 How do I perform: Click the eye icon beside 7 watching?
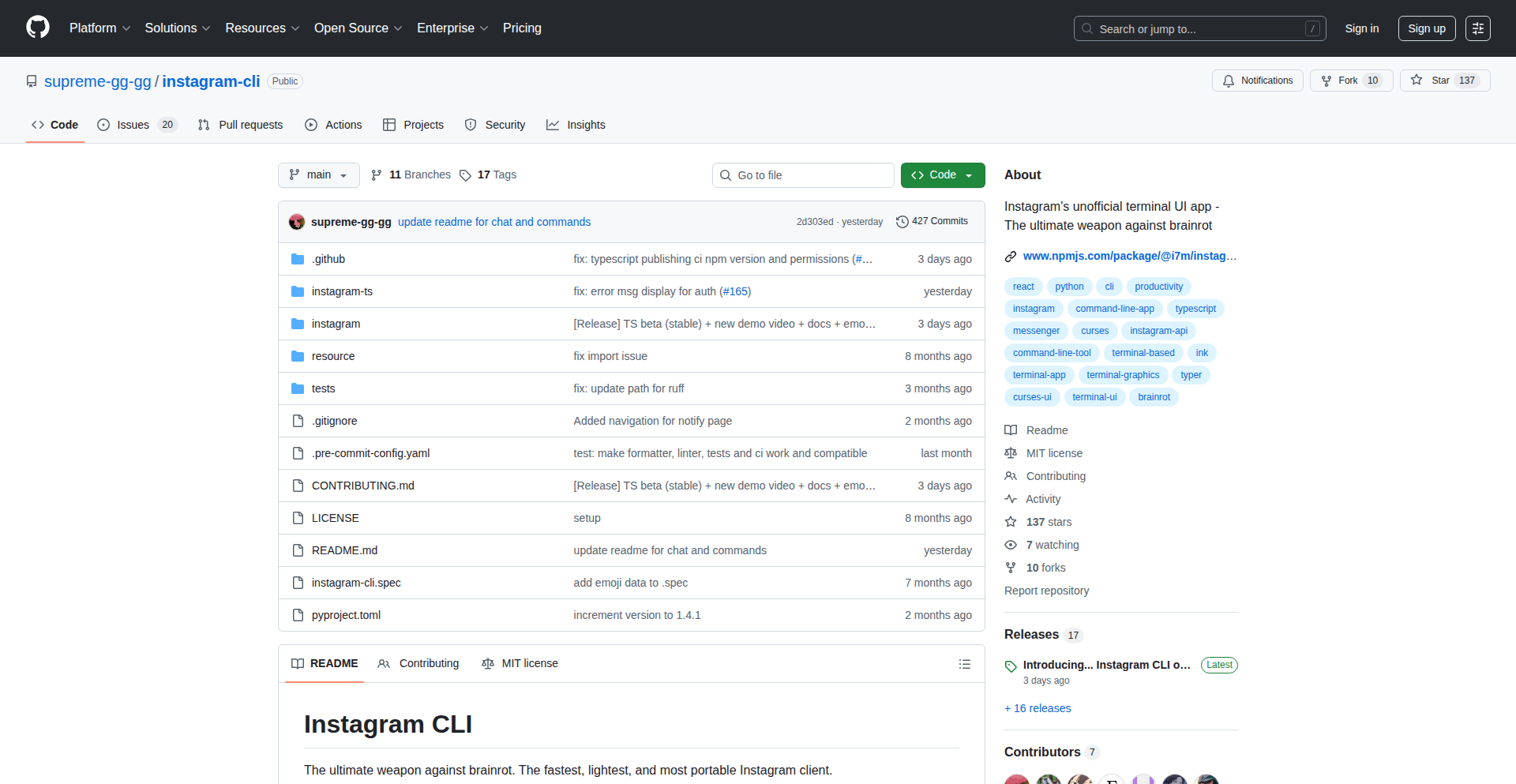coord(1011,545)
